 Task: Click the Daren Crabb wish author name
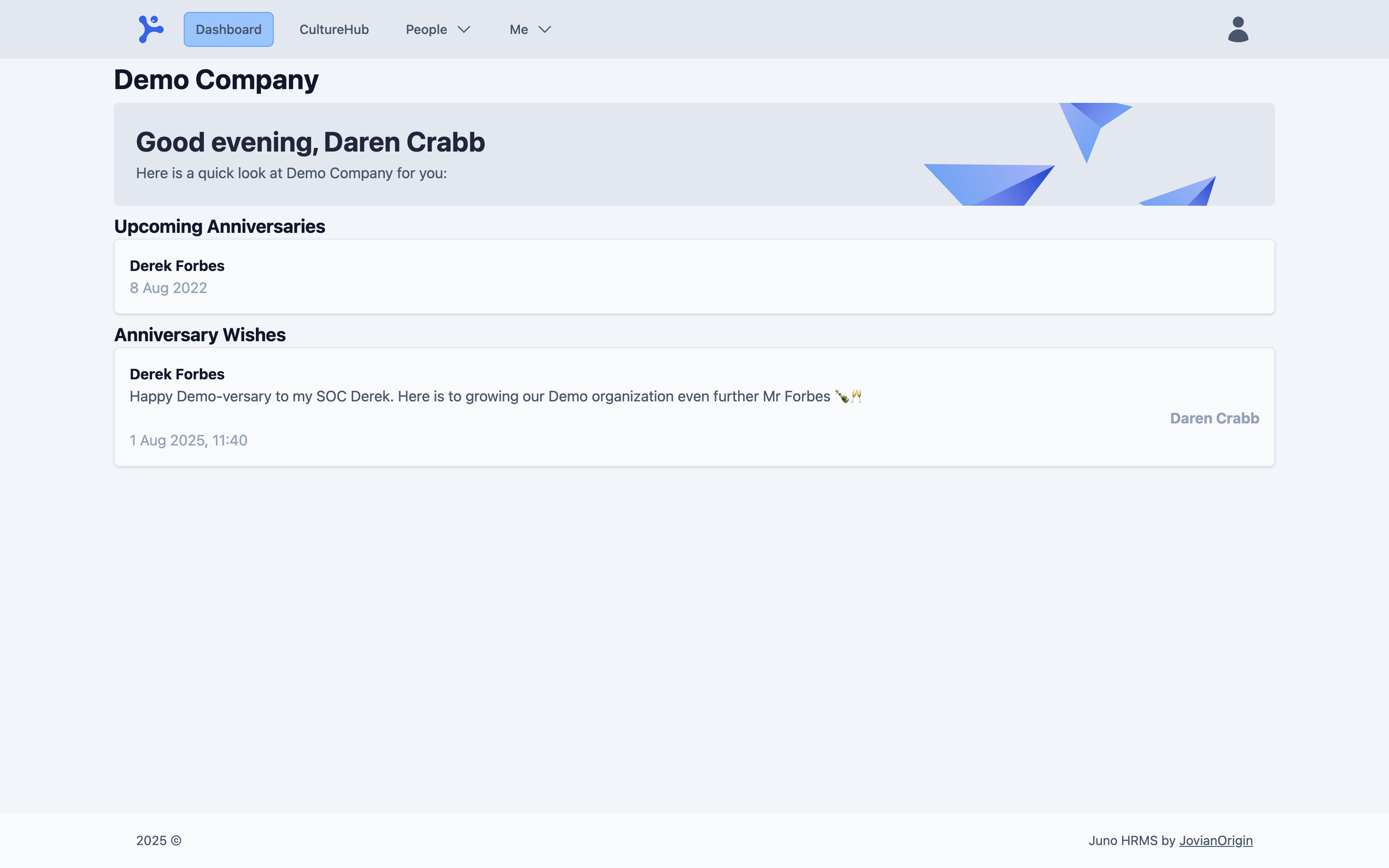coord(1214,418)
